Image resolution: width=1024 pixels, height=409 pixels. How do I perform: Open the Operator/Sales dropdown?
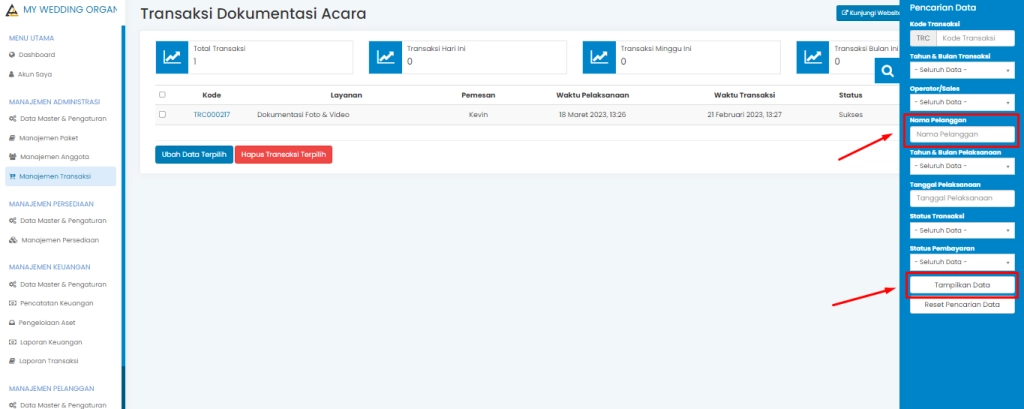tap(961, 101)
